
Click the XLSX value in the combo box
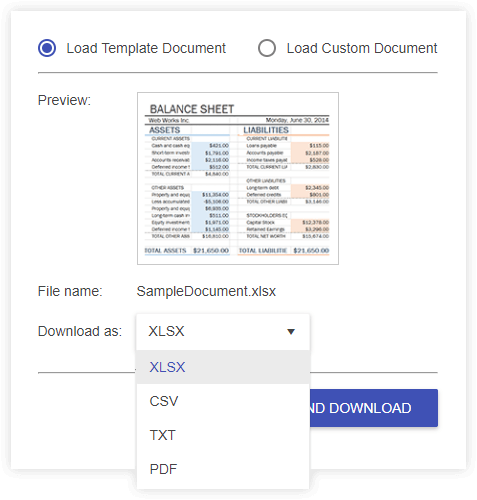tap(166, 331)
